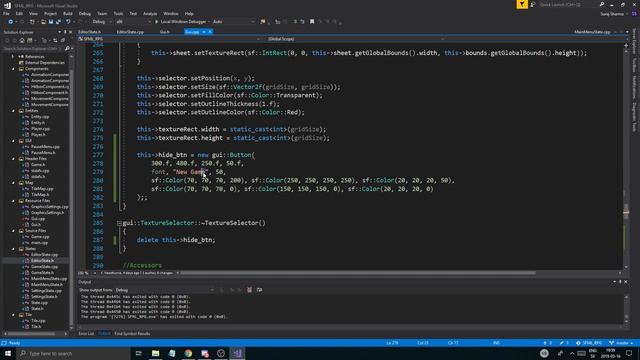Collapse the Map folder
The width and height of the screenshot is (640, 360).
pos(13,183)
